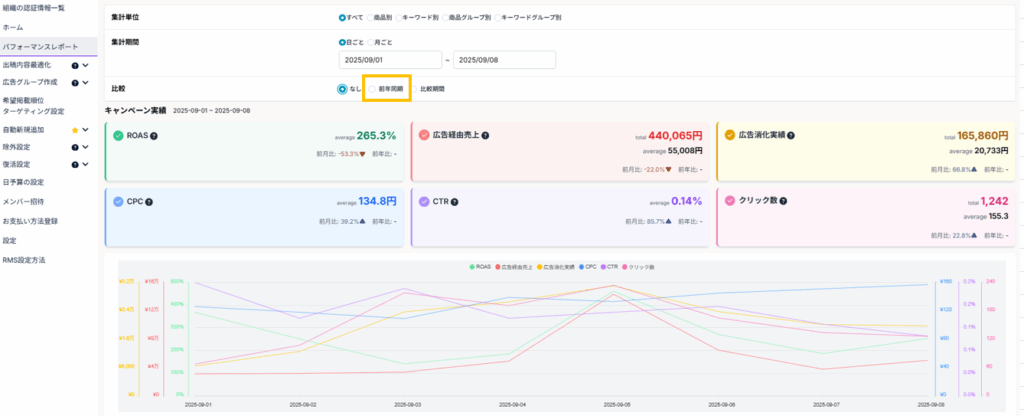Click the help icon beside ROAS

point(153,135)
